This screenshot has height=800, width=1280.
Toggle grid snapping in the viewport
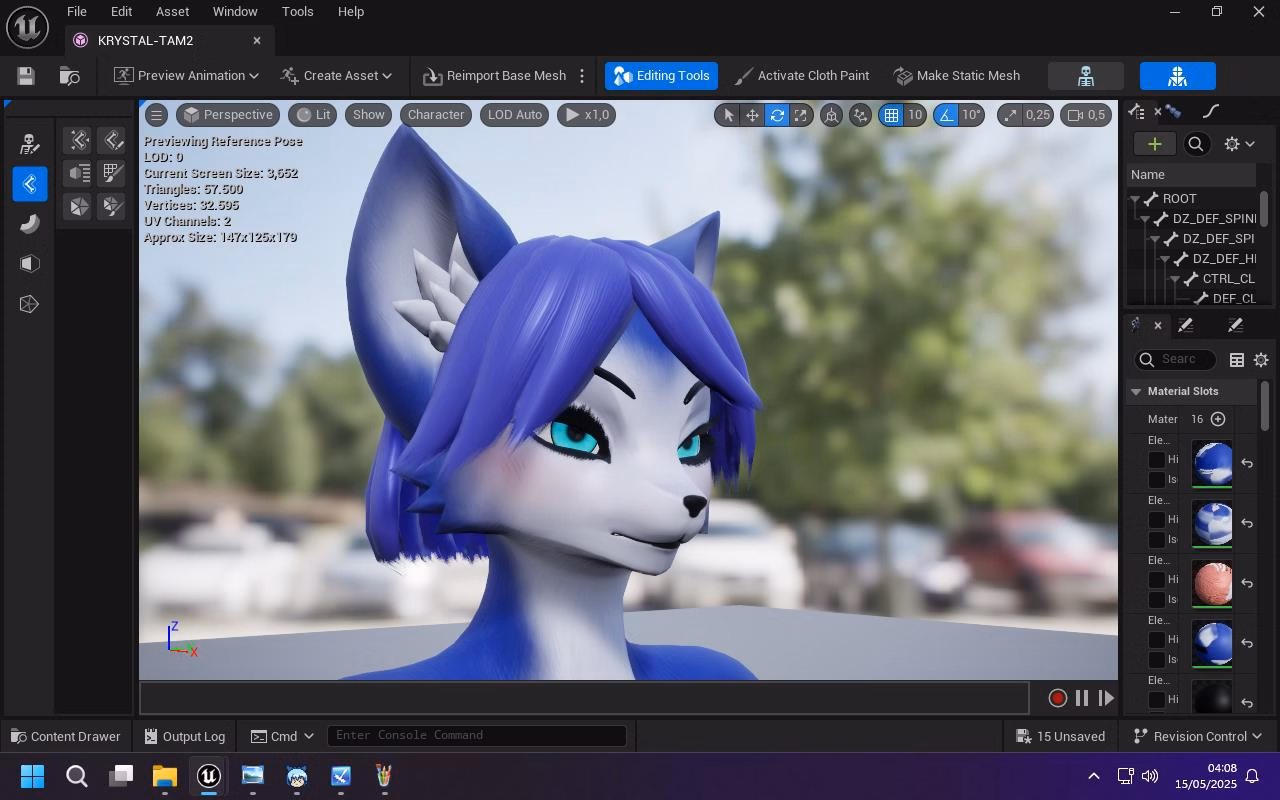pyautogui.click(x=890, y=115)
